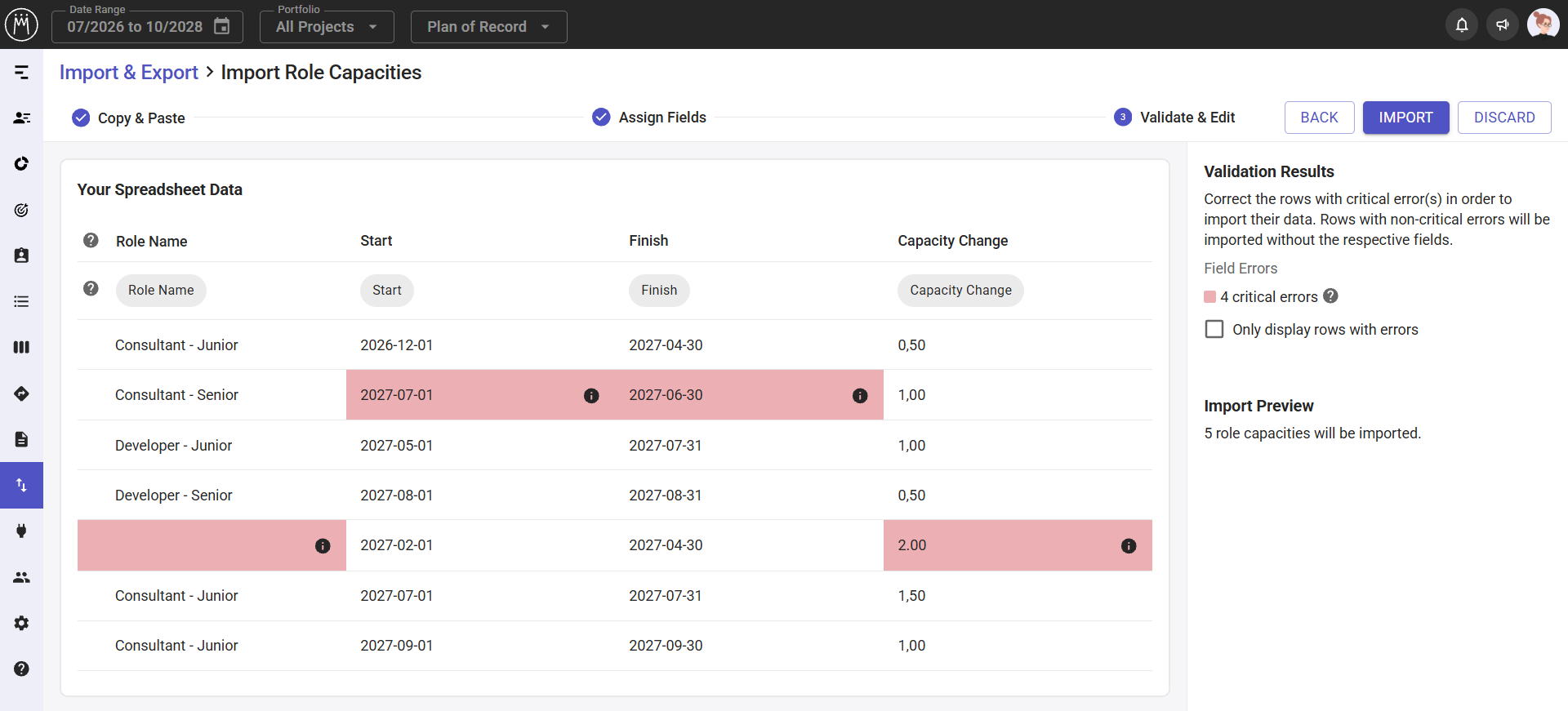Open the help question mark in sidebar
The height and width of the screenshot is (711, 1568).
pos(22,669)
